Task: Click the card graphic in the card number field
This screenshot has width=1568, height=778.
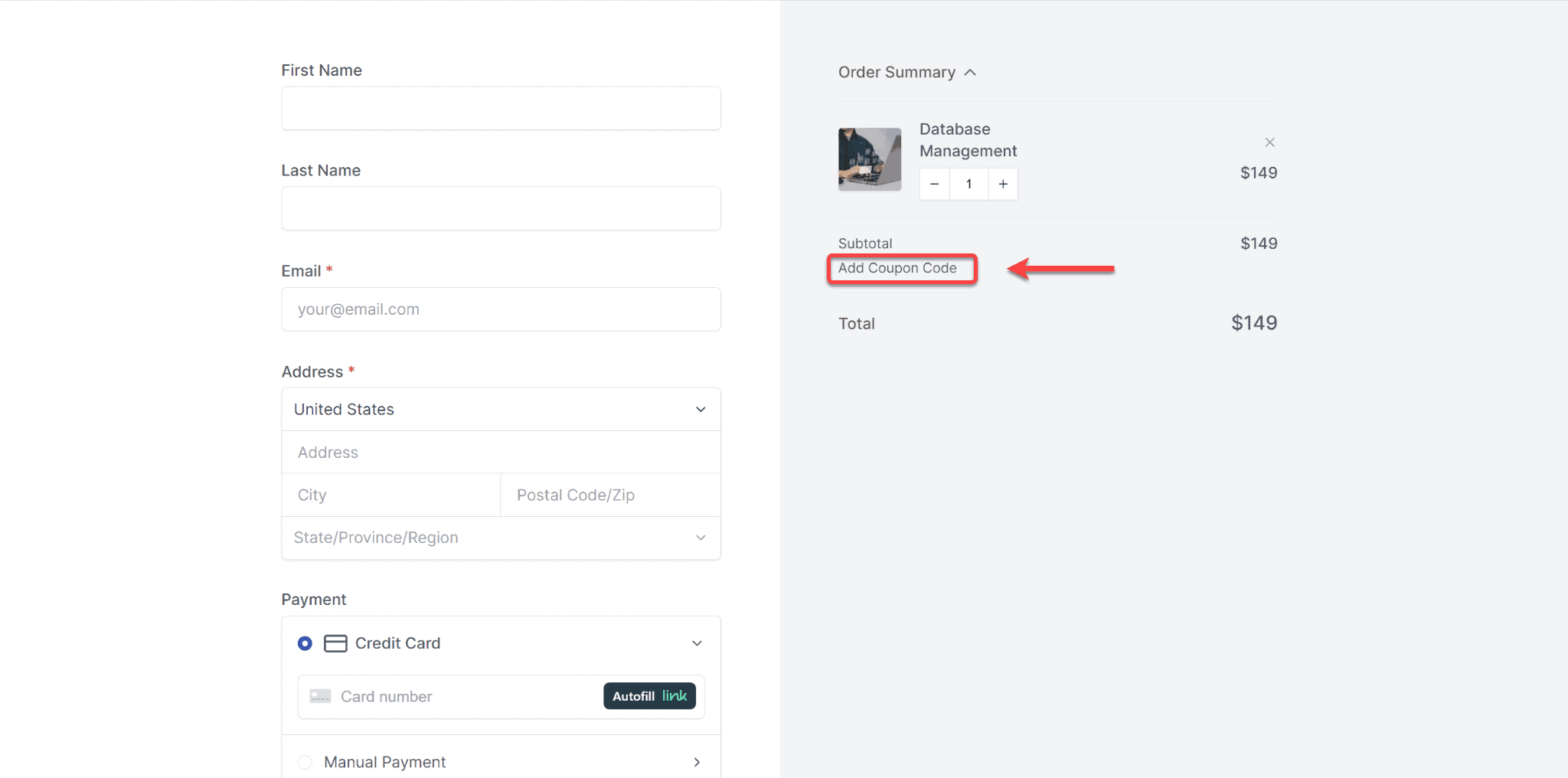Action: pos(319,696)
